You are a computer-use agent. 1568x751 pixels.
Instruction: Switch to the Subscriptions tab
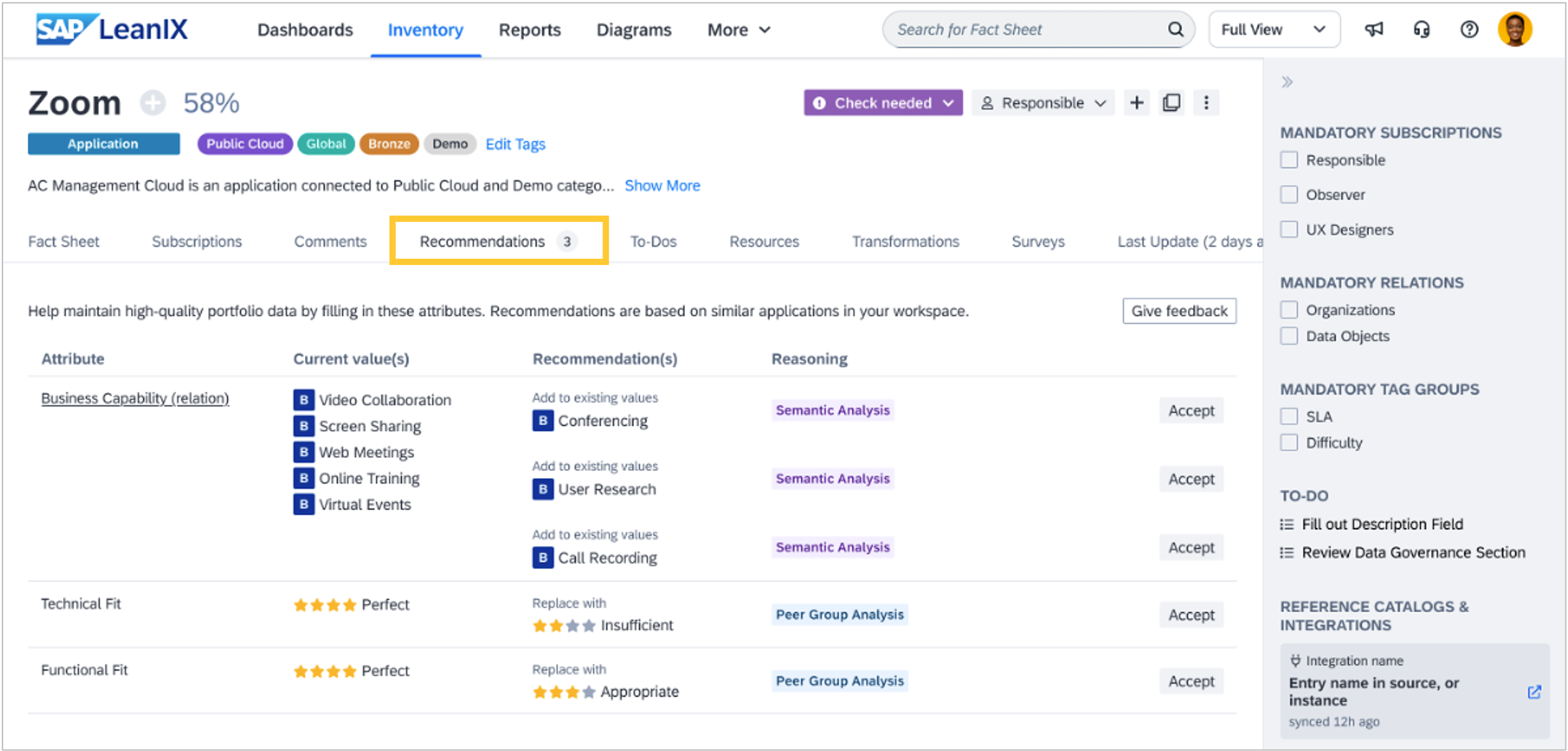[x=197, y=242]
